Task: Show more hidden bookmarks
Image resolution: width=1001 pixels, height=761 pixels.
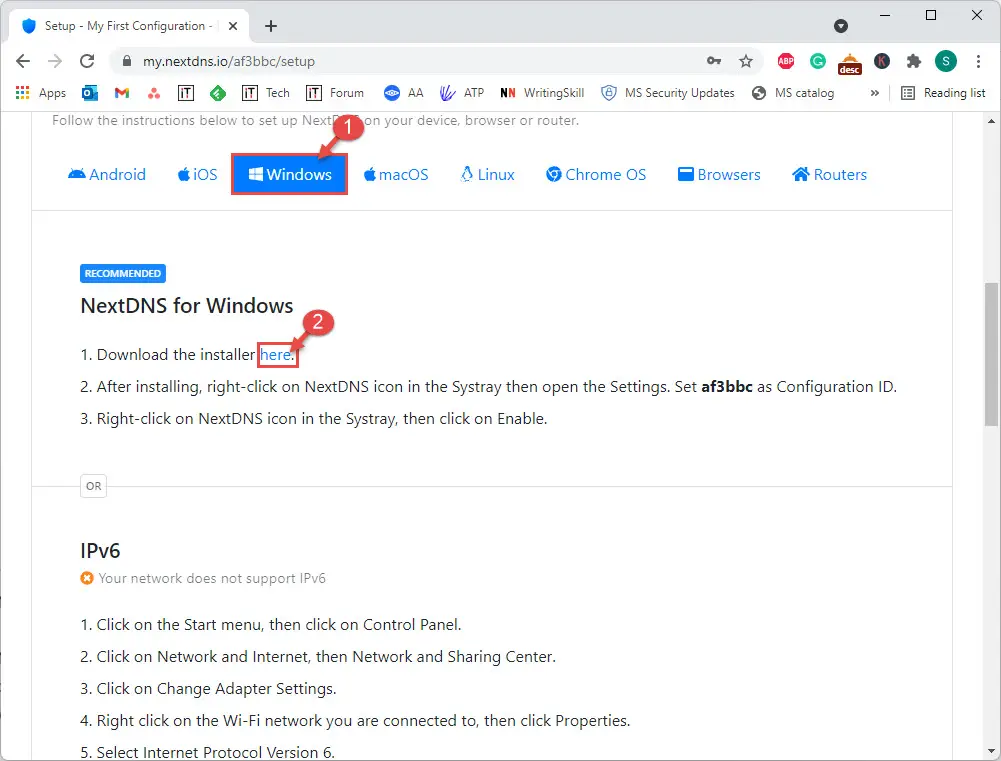Action: [x=875, y=93]
